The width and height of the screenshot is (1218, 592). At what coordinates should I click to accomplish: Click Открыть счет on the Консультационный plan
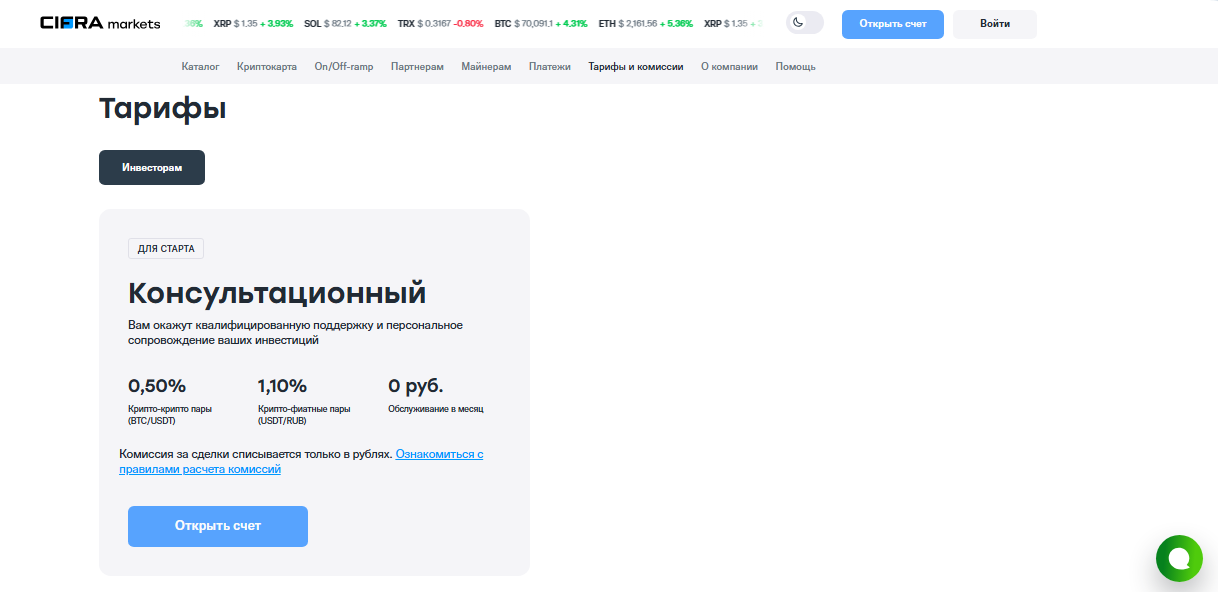coord(217,525)
